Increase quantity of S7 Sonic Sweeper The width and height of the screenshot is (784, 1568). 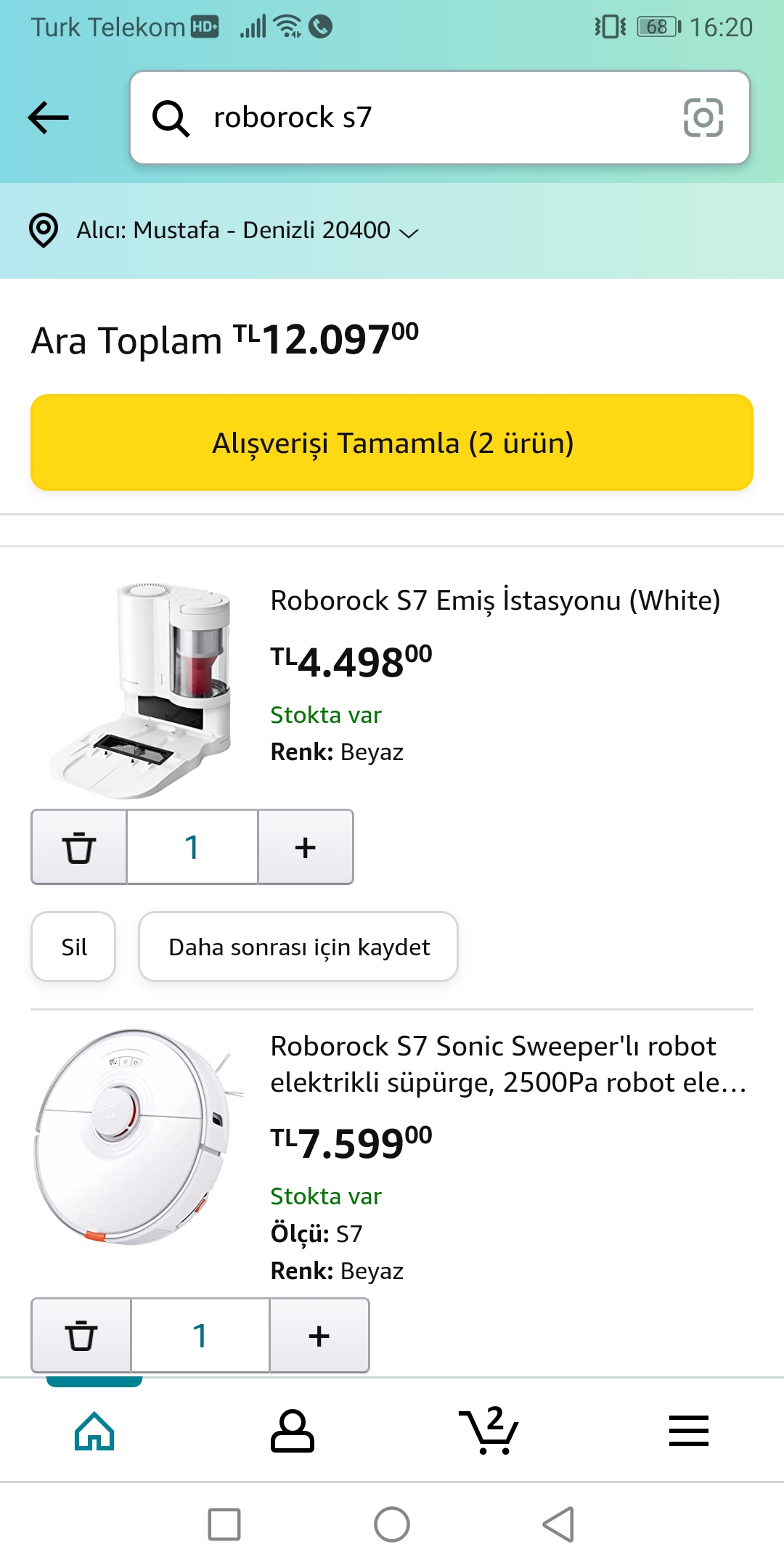coord(319,1336)
